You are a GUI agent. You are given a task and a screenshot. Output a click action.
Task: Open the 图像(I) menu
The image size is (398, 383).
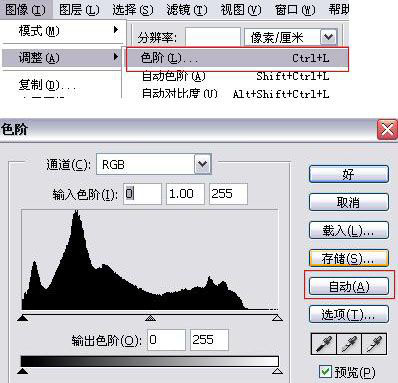pos(26,9)
